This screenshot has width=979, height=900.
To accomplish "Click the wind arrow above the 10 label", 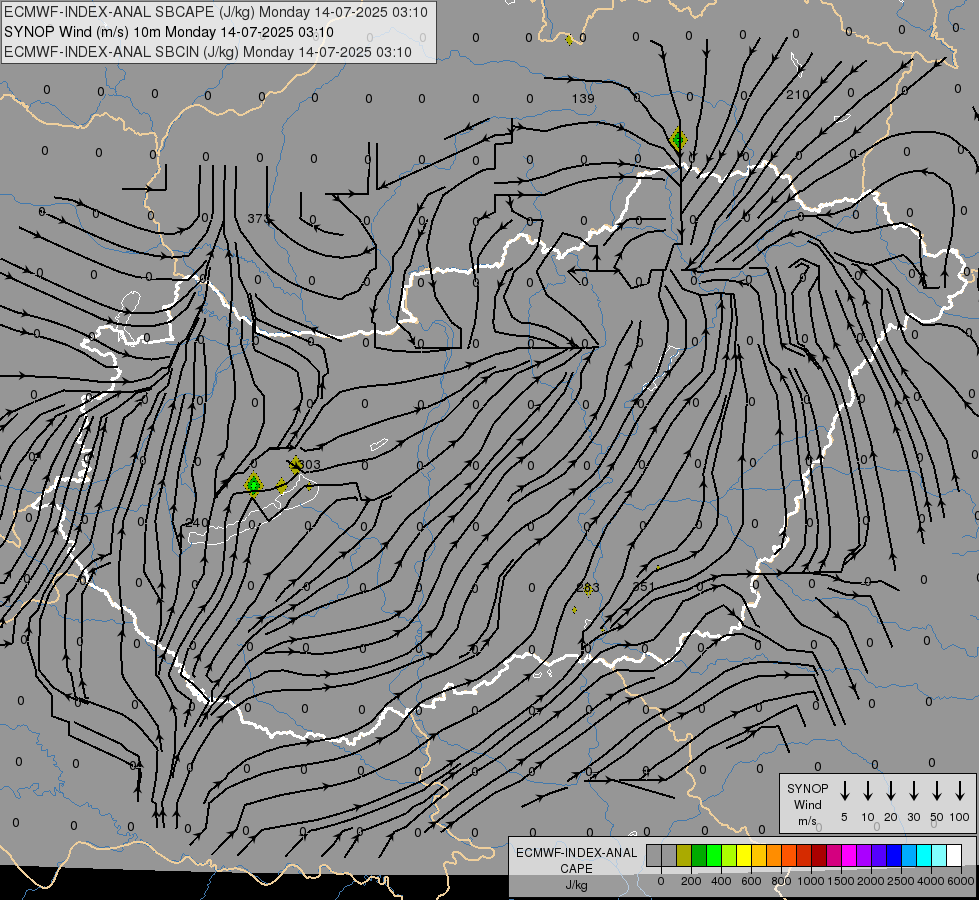I will coord(867,790).
